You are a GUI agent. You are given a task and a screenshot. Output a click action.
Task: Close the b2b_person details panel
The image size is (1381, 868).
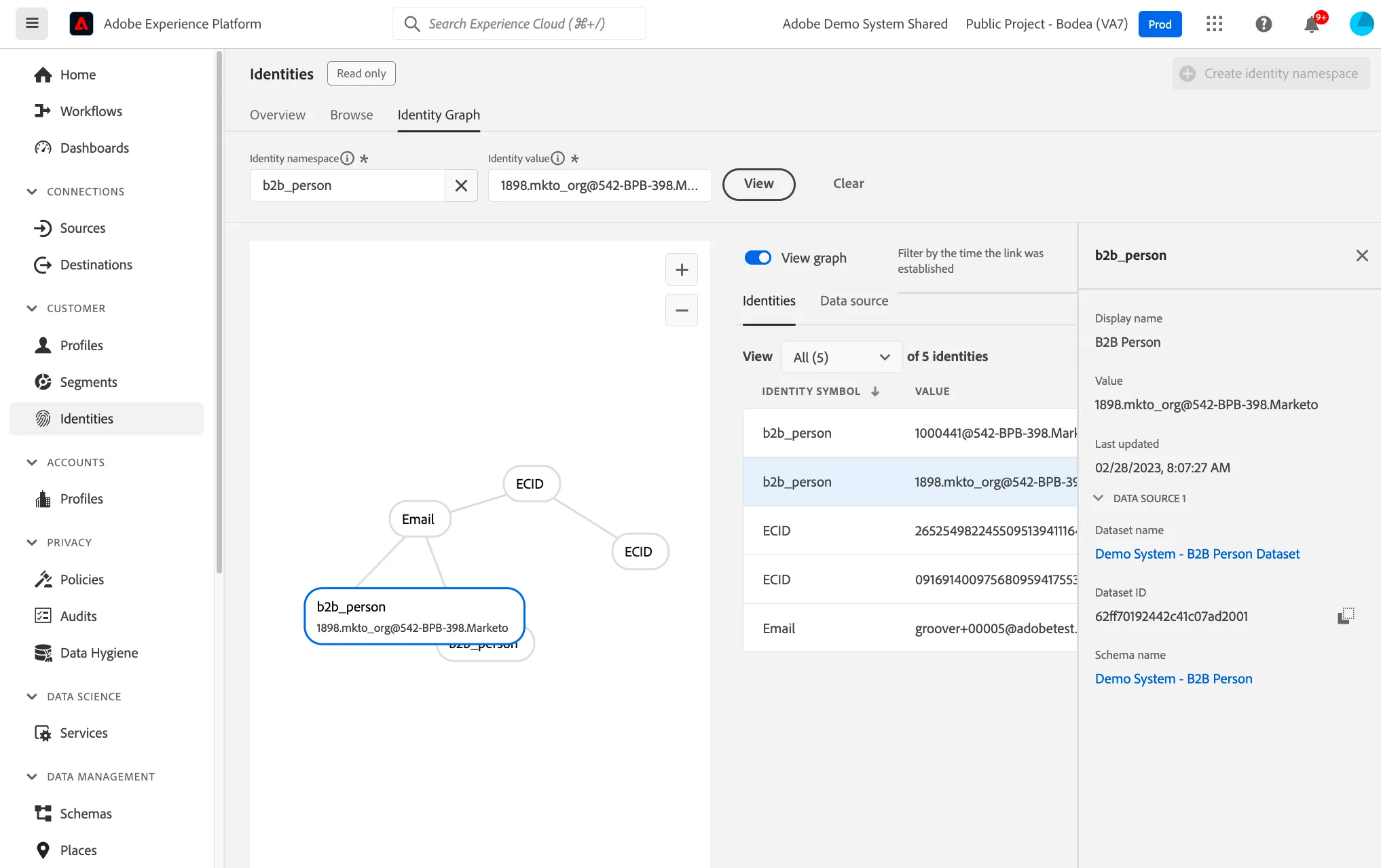click(1362, 256)
